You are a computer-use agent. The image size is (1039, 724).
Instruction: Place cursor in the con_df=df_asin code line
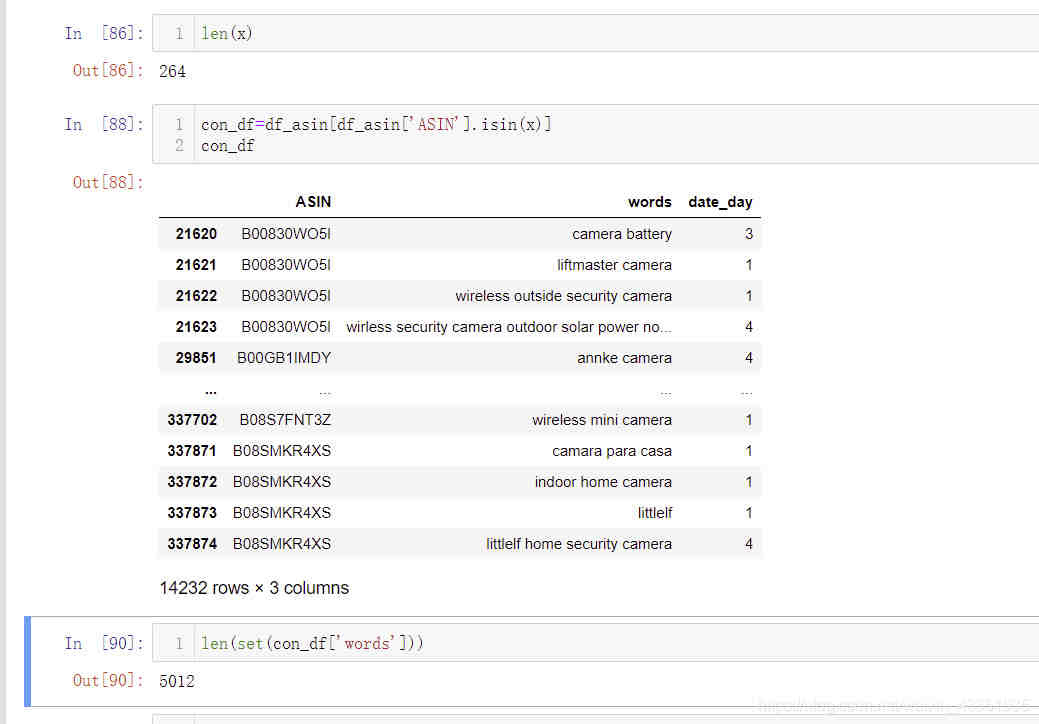pyautogui.click(x=376, y=125)
